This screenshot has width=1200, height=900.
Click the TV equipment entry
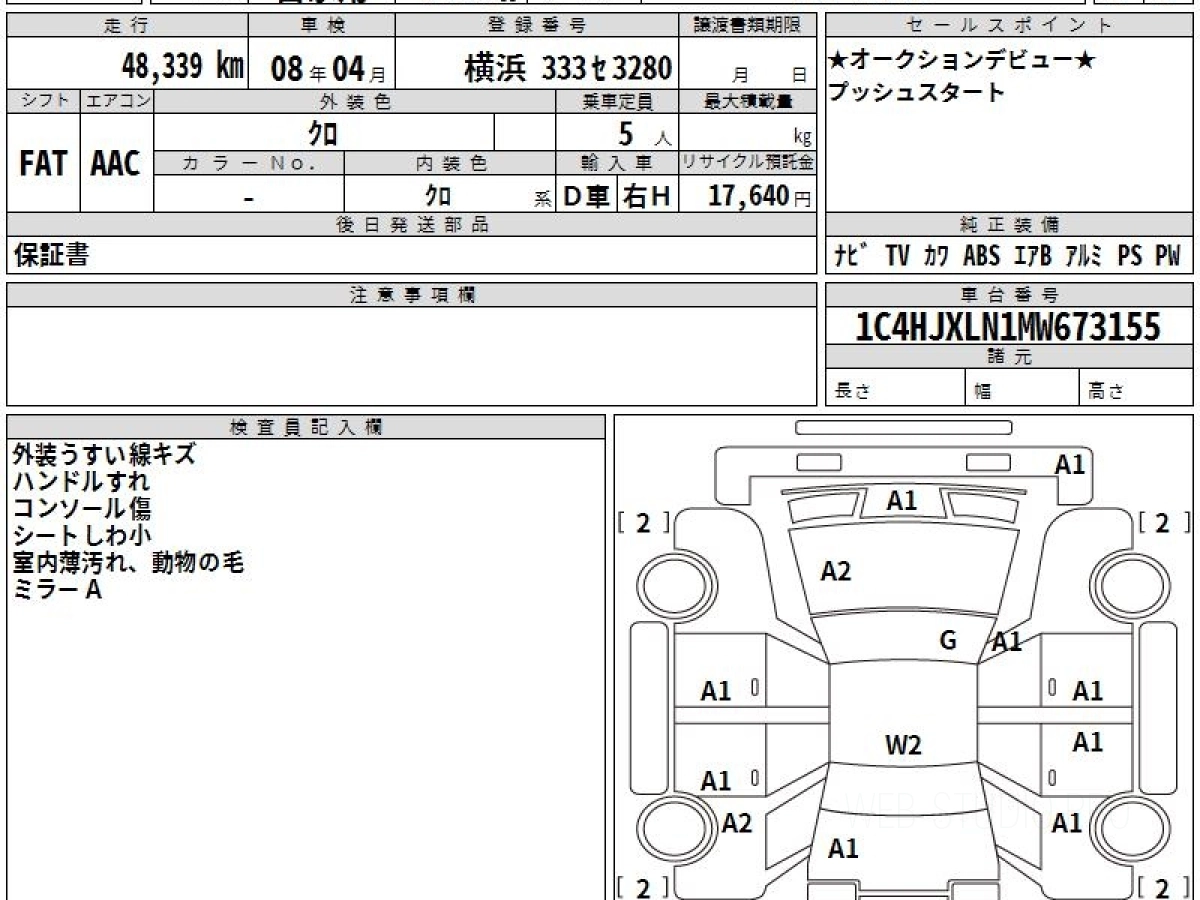click(x=897, y=256)
